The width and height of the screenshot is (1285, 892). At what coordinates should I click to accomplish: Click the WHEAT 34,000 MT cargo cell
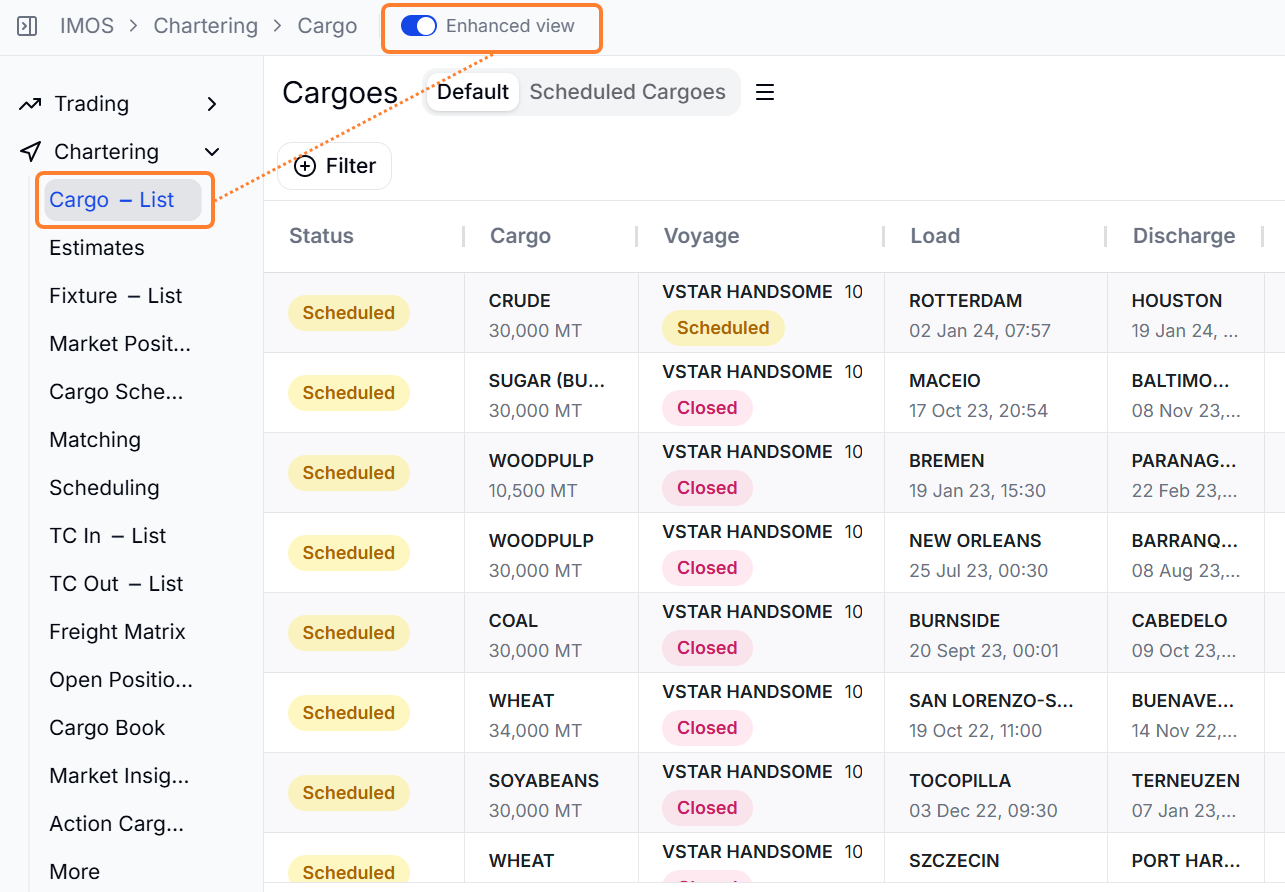551,713
